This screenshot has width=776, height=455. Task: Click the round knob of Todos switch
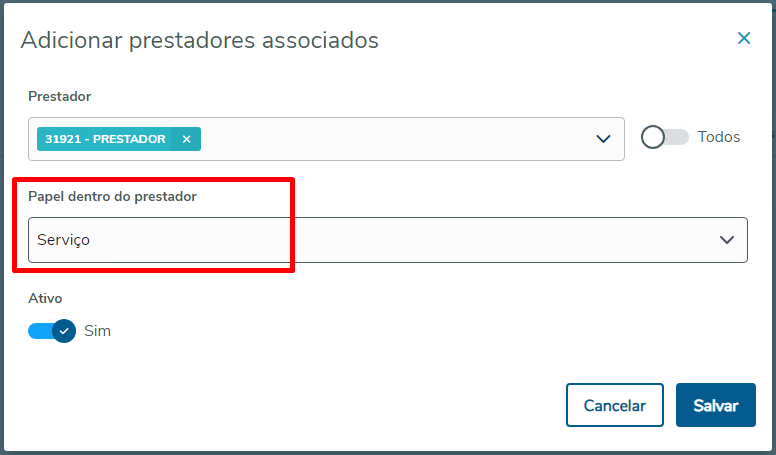tap(653, 137)
